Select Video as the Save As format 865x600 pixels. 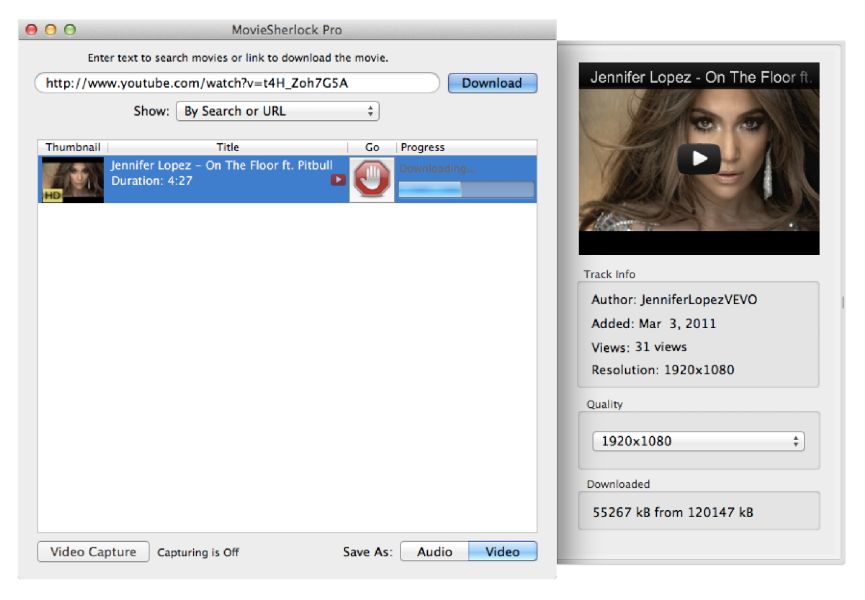pos(502,551)
